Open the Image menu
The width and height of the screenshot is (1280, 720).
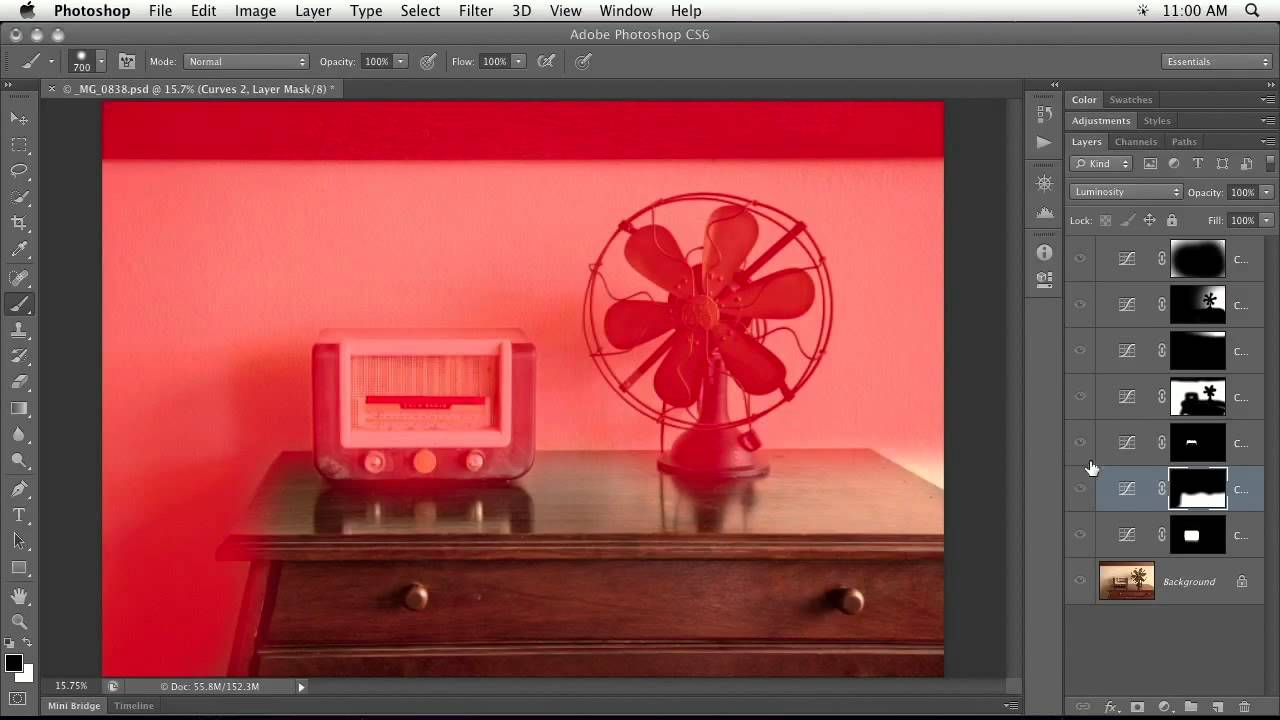click(255, 11)
